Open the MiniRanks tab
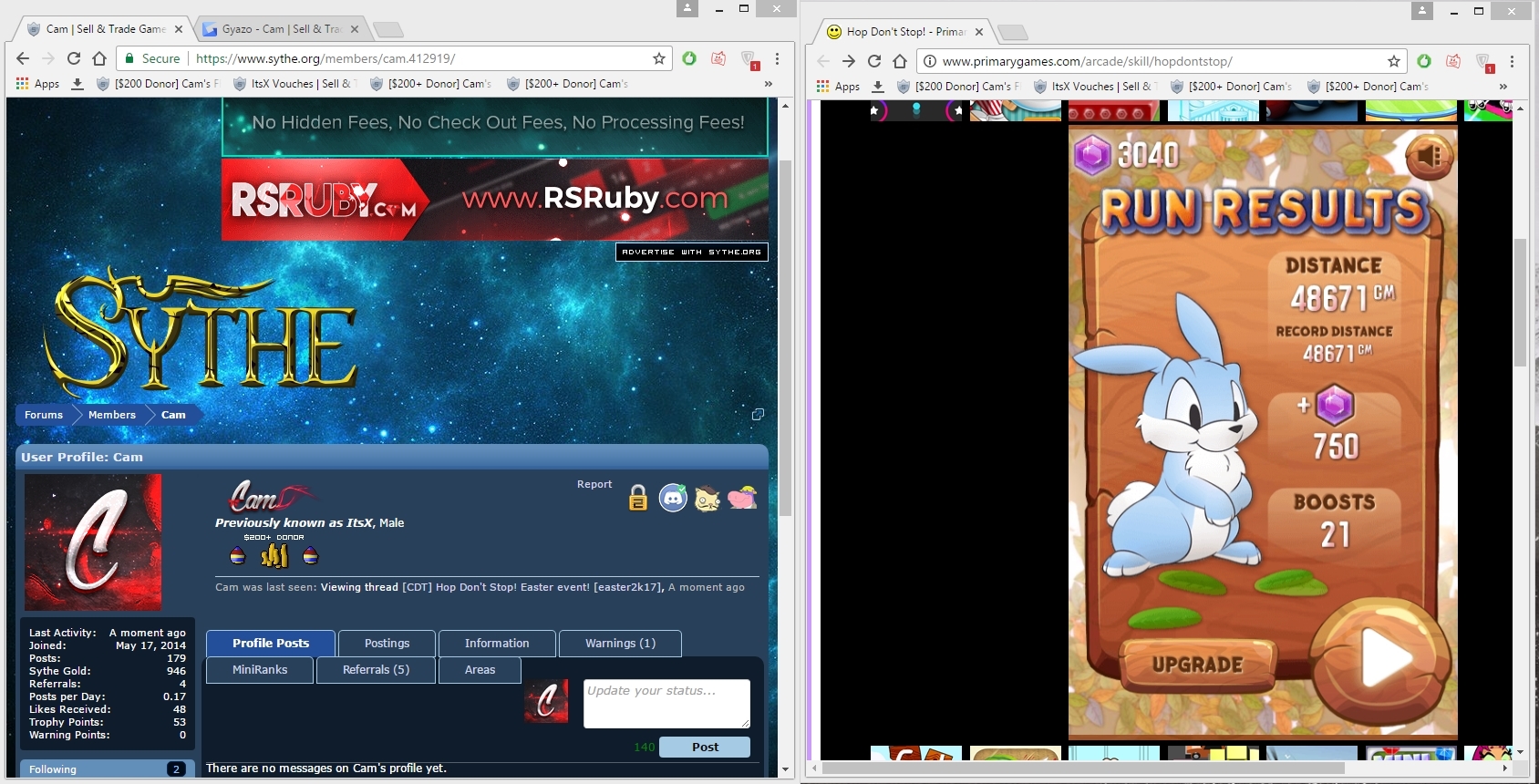The image size is (1539, 784). click(x=260, y=669)
